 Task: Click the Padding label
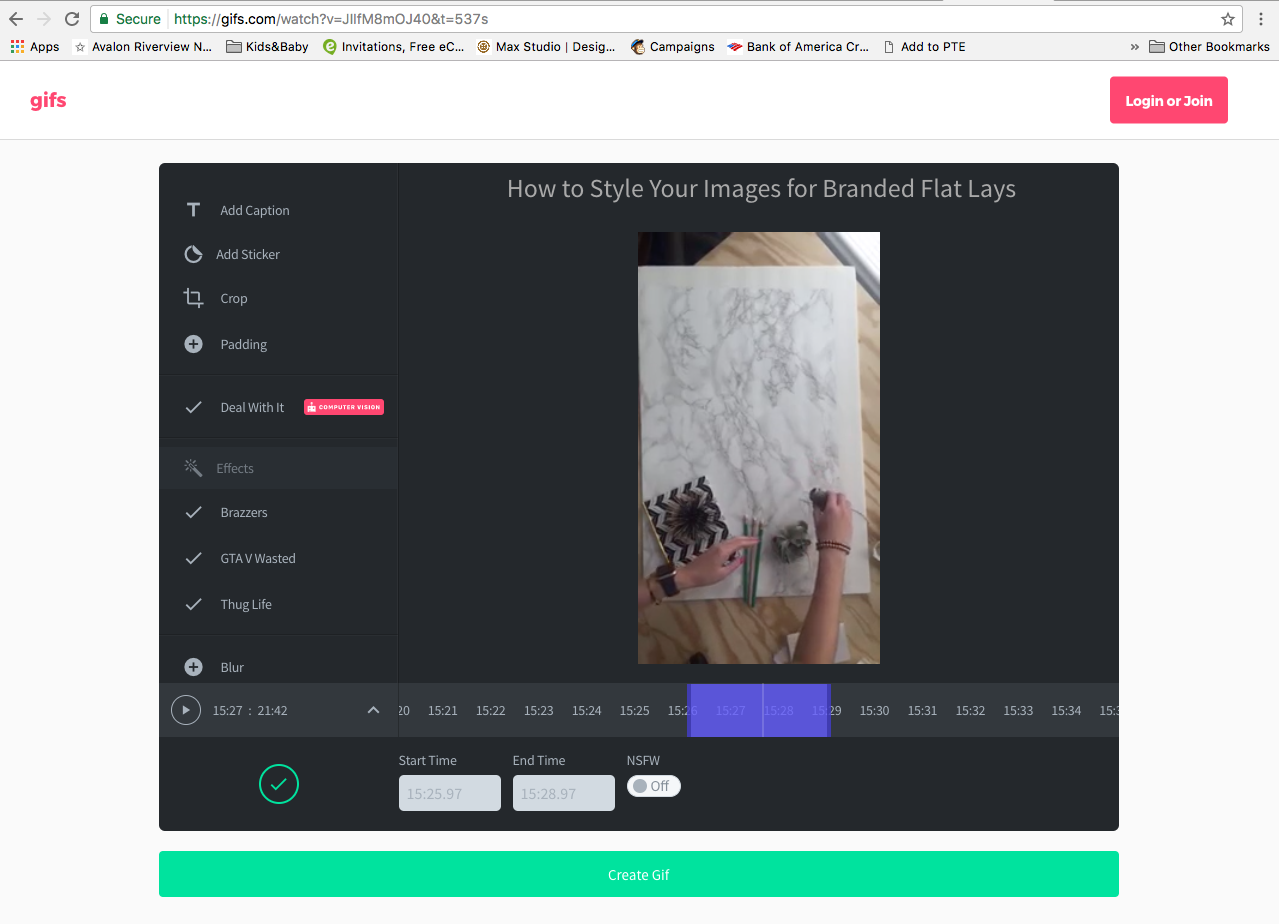(244, 344)
